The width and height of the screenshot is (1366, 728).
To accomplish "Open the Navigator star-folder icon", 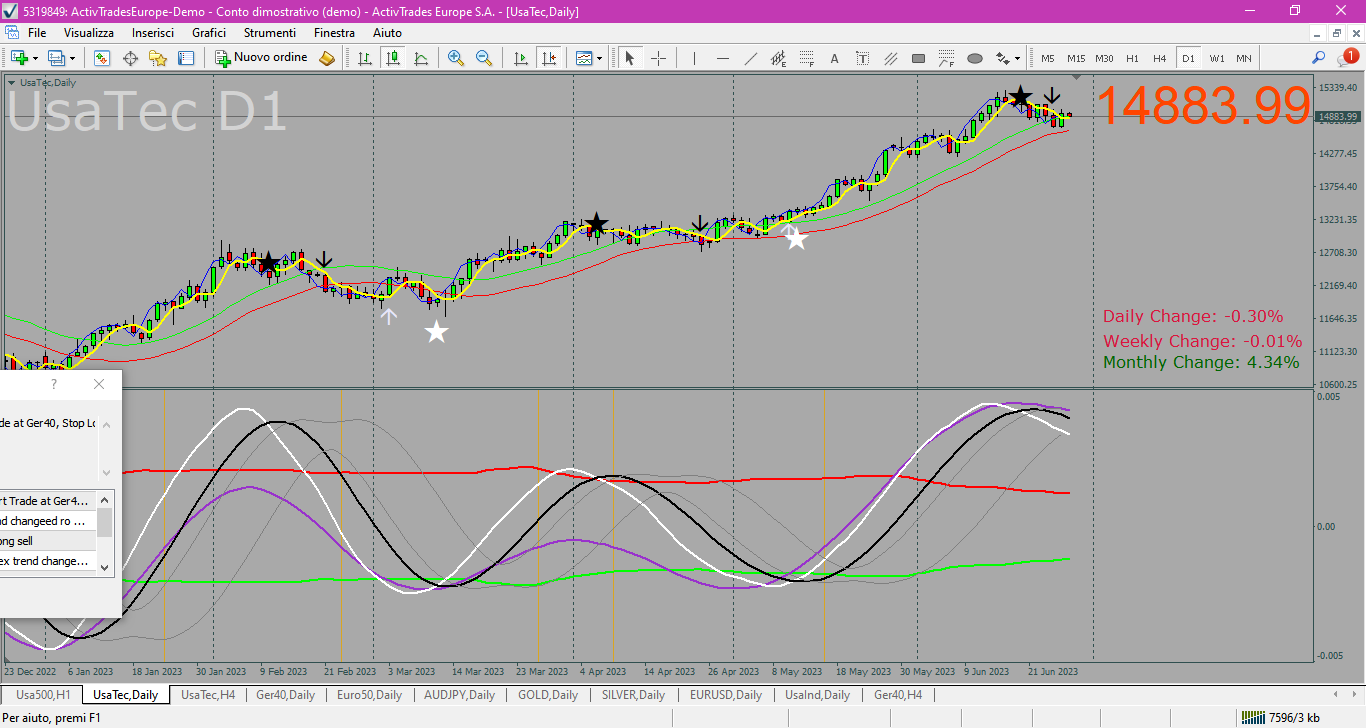I will (158, 58).
